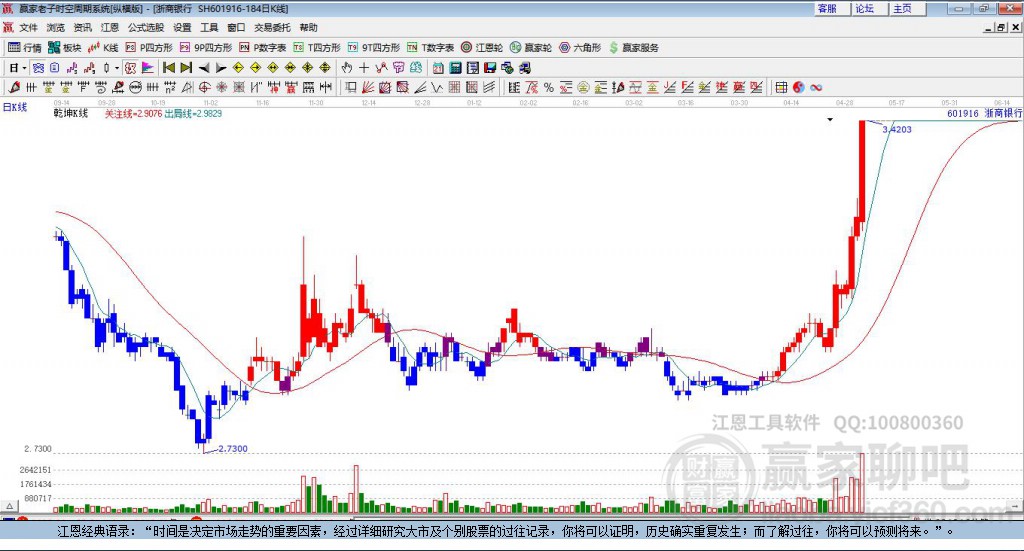
Task: Click the blue infinity symbol icon
Action: pos(816,87)
